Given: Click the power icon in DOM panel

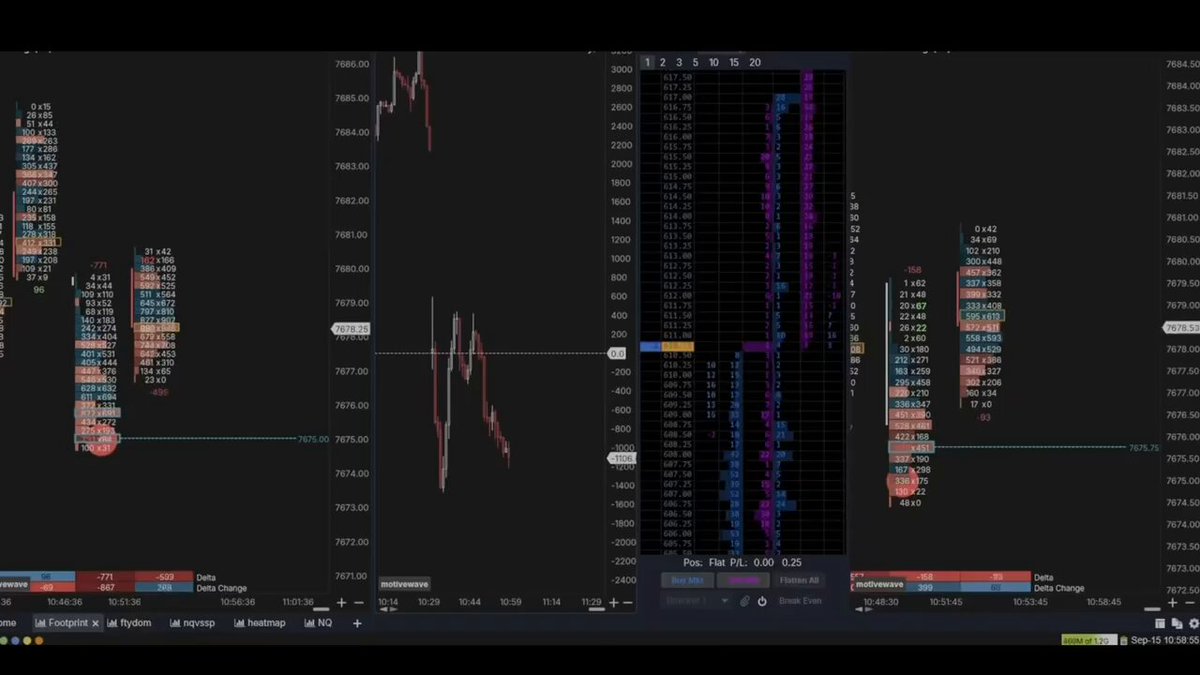Looking at the screenshot, I should point(762,601).
